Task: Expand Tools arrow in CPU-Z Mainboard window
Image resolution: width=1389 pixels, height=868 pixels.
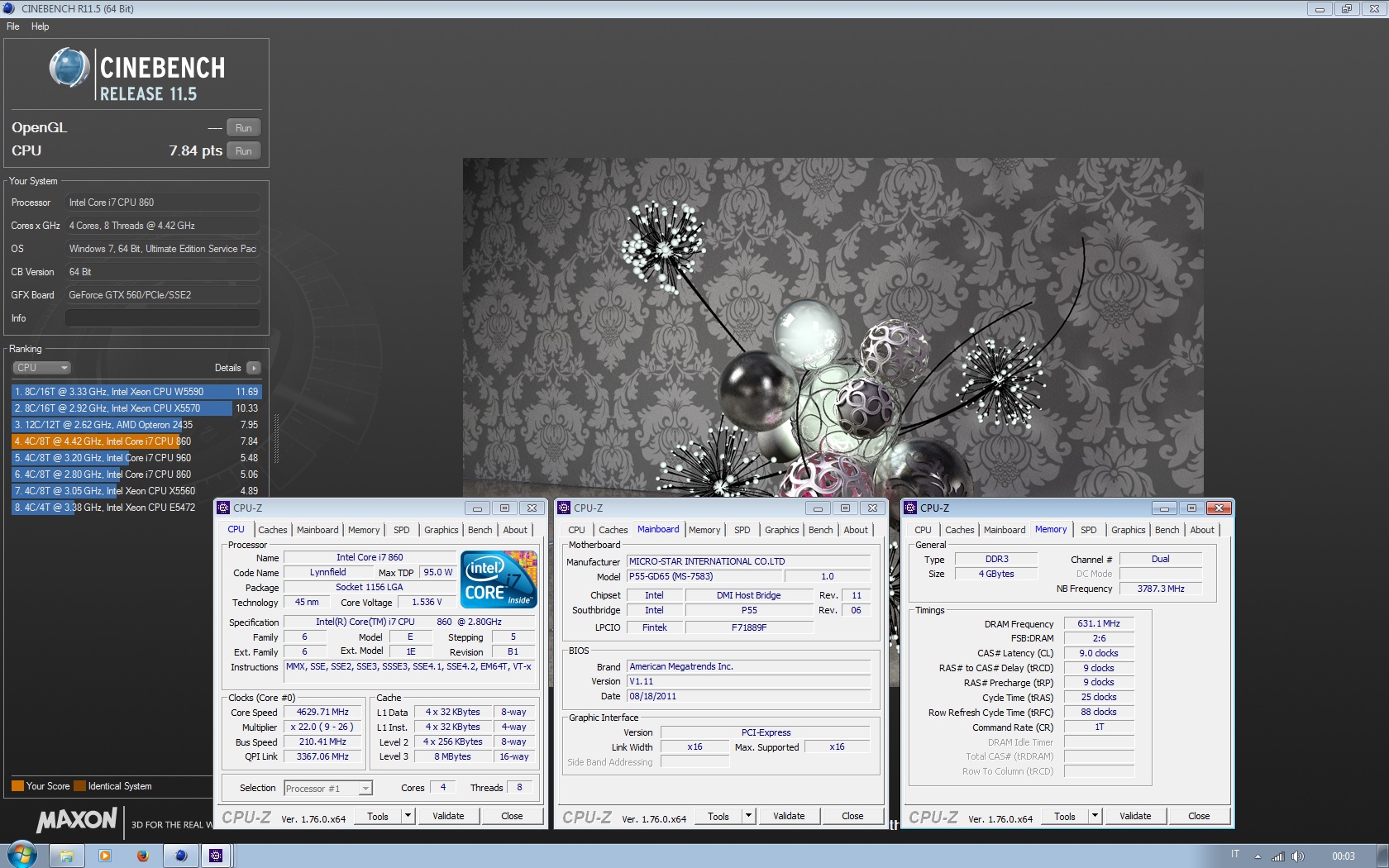Action: [748, 816]
